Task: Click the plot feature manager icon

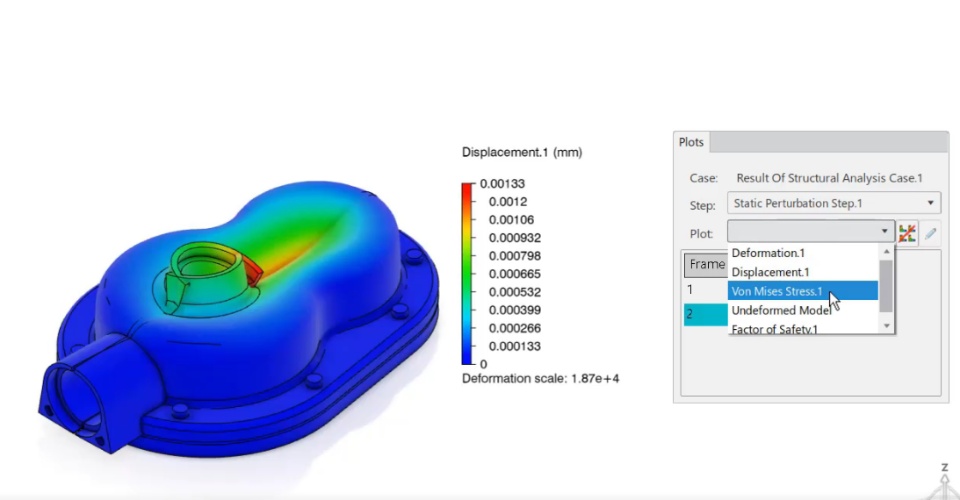Action: [x=907, y=233]
